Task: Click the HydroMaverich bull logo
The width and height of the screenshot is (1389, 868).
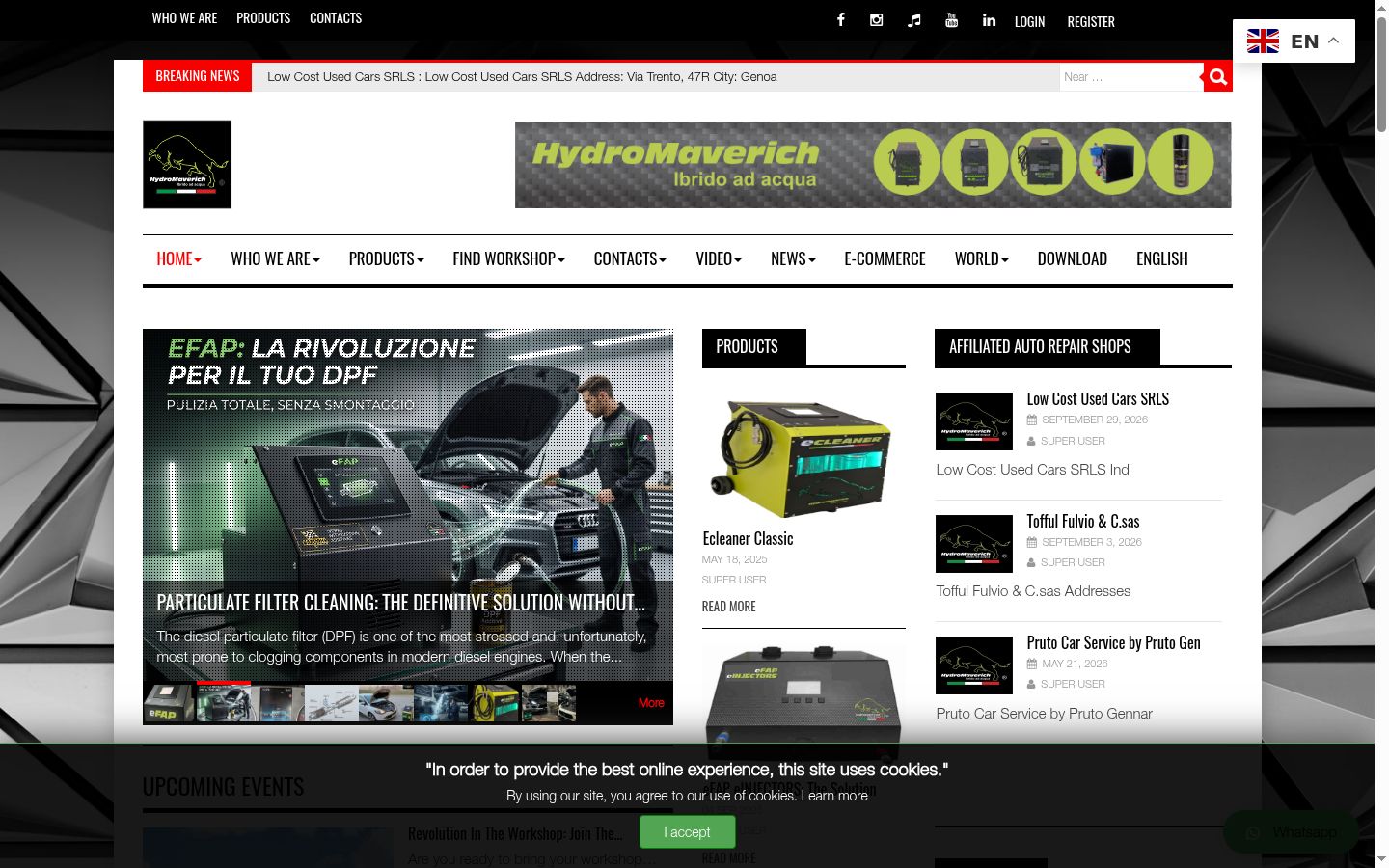Action: pos(187,164)
